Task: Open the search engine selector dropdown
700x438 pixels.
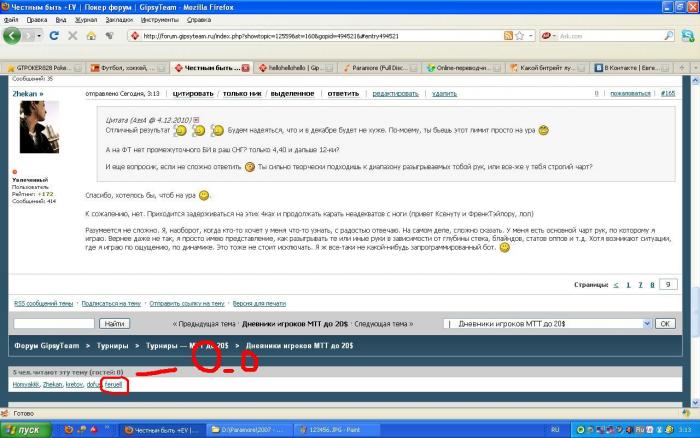Action: [548, 36]
